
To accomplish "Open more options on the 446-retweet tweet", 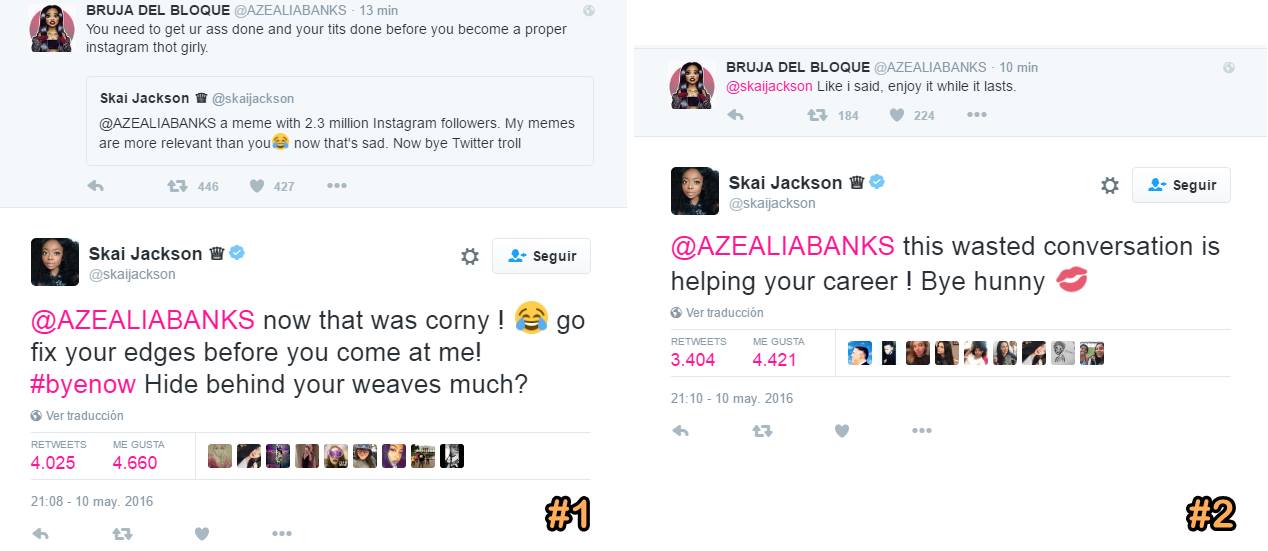I will pos(337,186).
